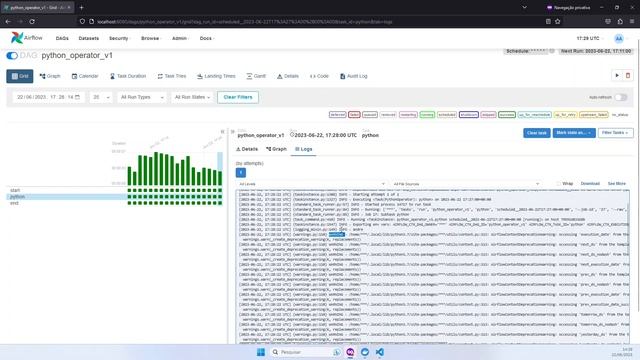640x360 pixels.
Task: Open the Mark state as dropdown
Action: click(x=573, y=133)
